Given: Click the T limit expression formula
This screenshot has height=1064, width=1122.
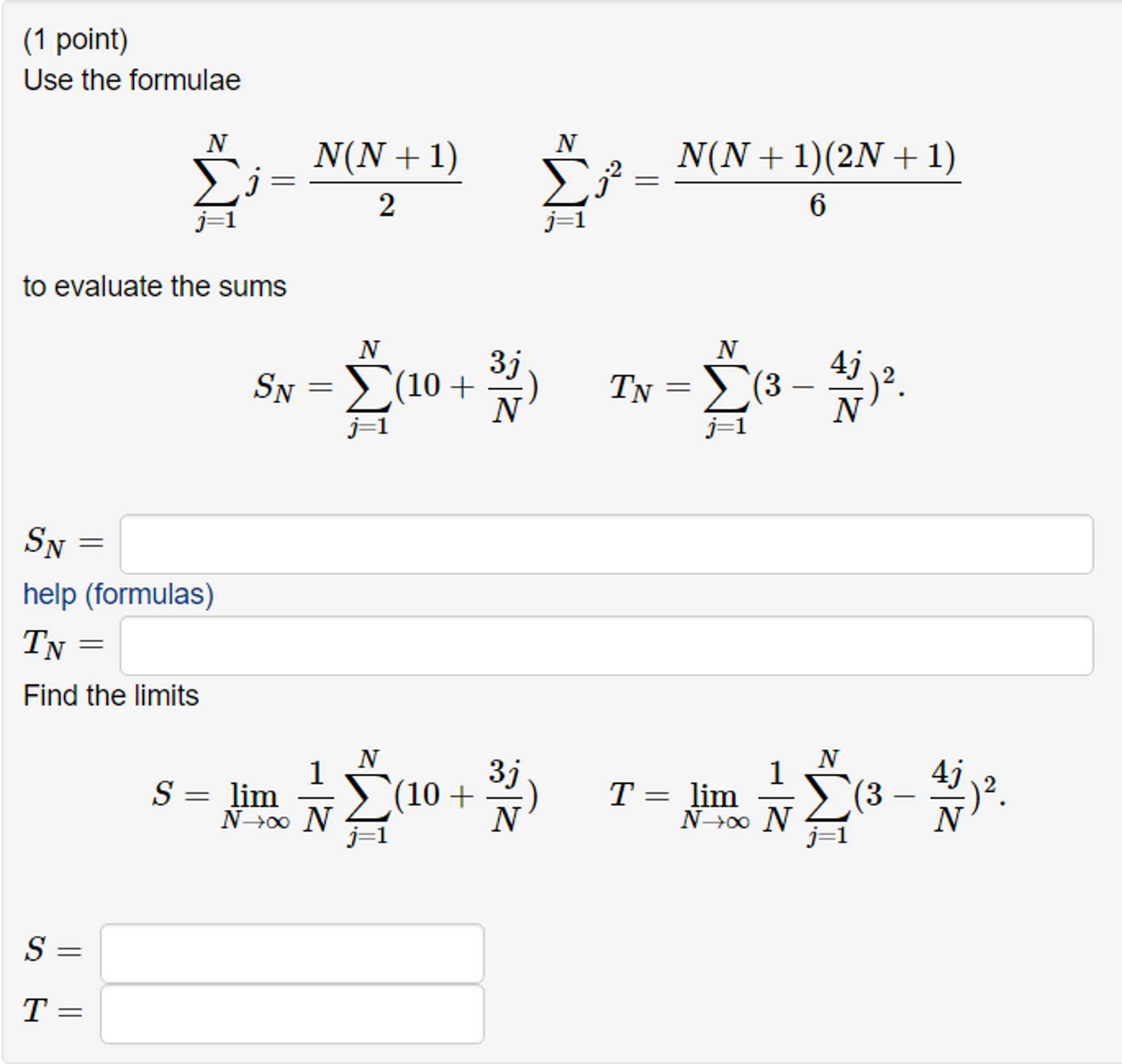Looking at the screenshot, I should point(807,796).
